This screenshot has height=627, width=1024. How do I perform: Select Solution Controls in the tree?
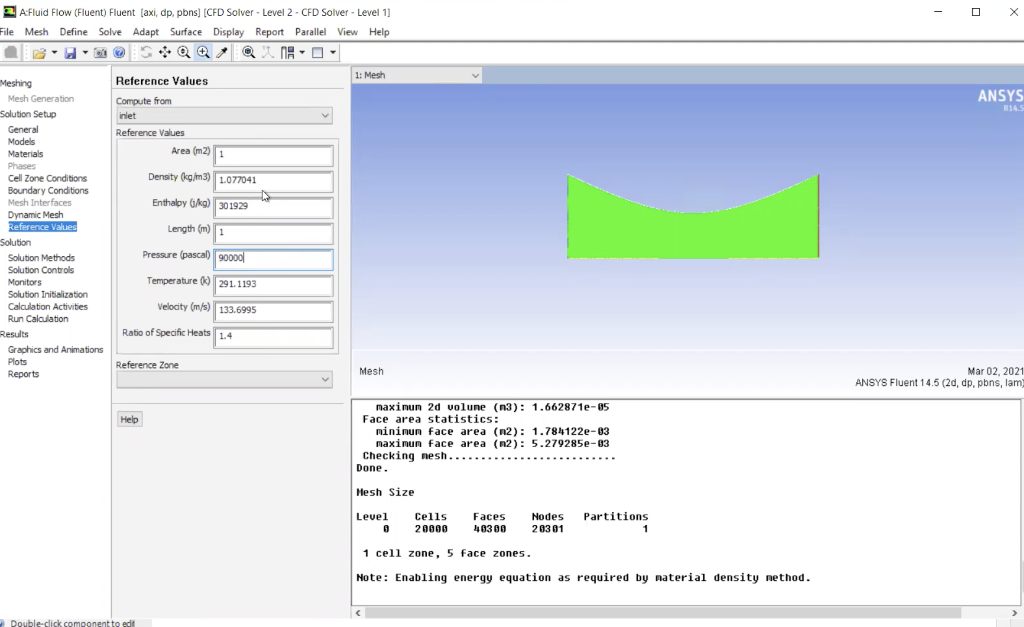40,270
